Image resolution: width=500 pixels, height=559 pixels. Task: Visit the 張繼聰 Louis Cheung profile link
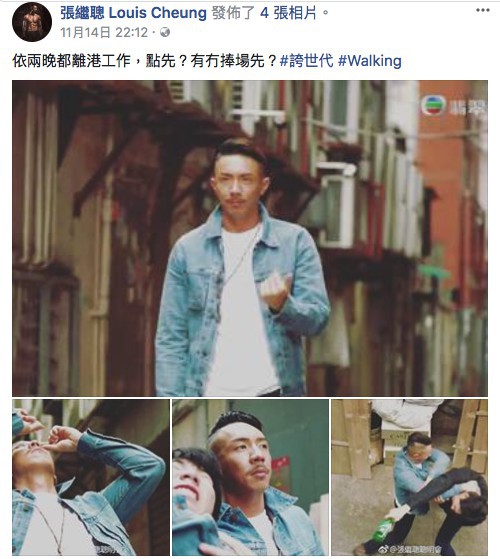pos(133,13)
